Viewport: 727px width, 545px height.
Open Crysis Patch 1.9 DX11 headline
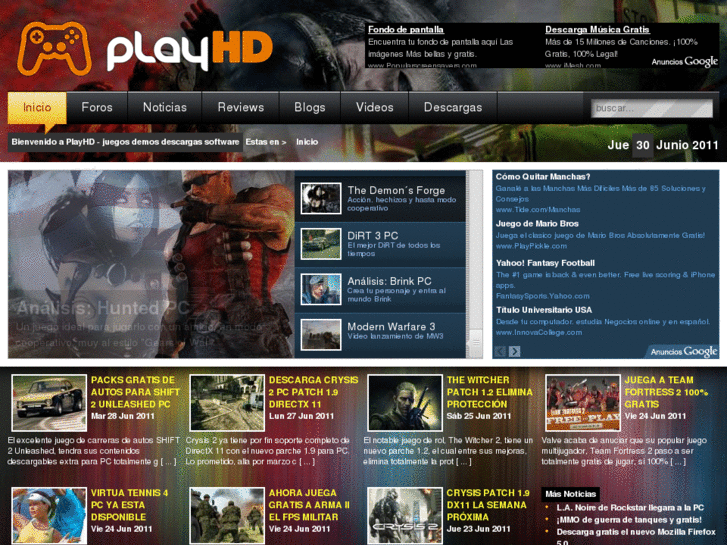(488, 505)
